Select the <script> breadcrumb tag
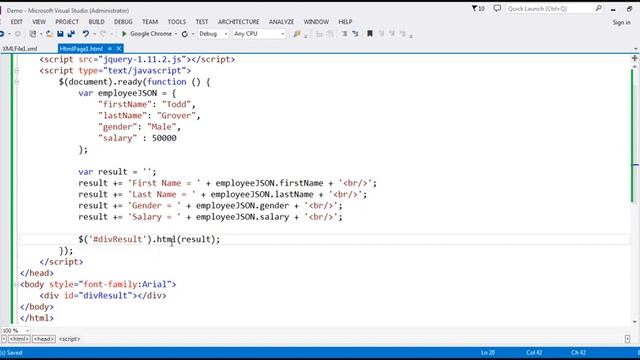 [x=69, y=339]
